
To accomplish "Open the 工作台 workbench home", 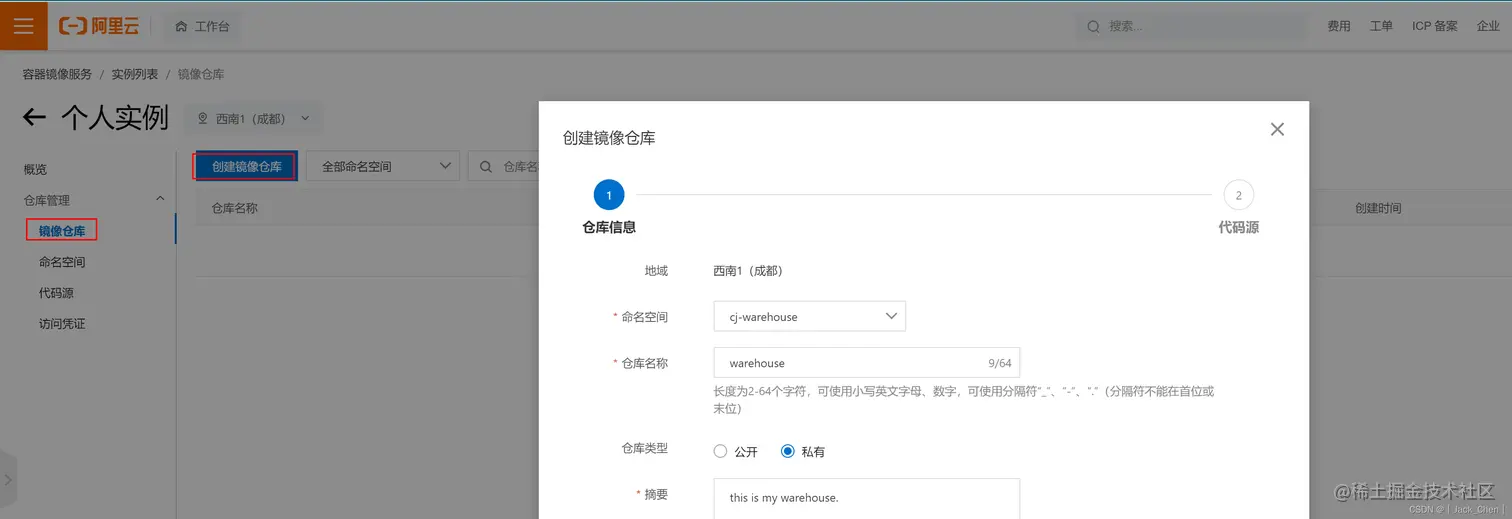I will pos(202,26).
